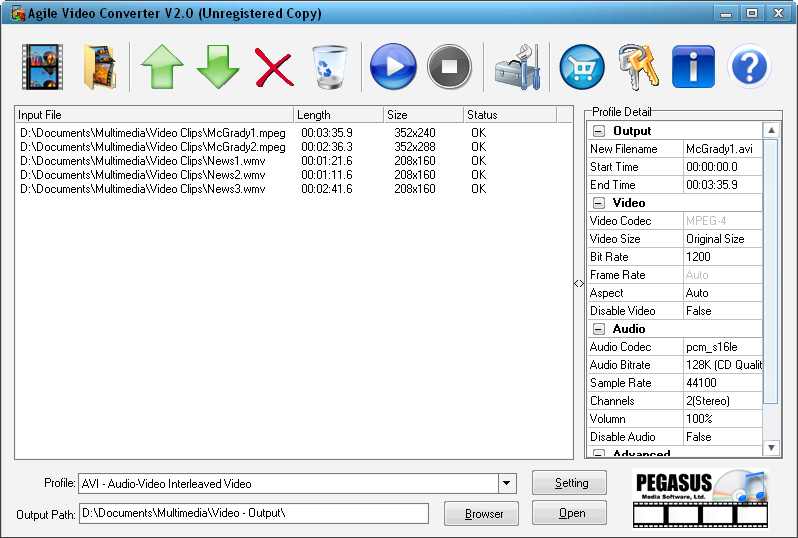Move selected file down with green arrow

coord(218,67)
